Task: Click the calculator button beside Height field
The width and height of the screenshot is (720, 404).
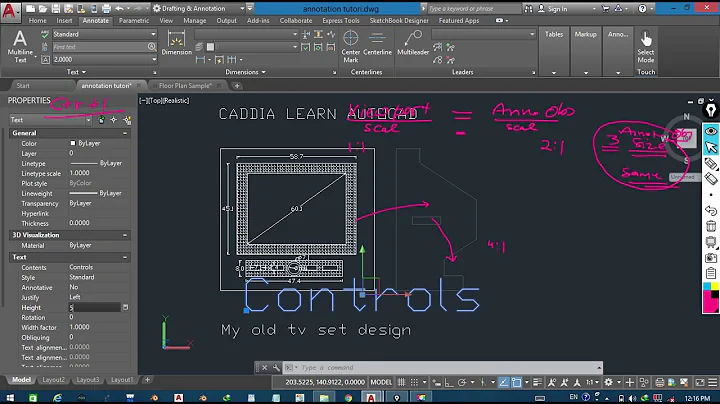Action: point(125,307)
